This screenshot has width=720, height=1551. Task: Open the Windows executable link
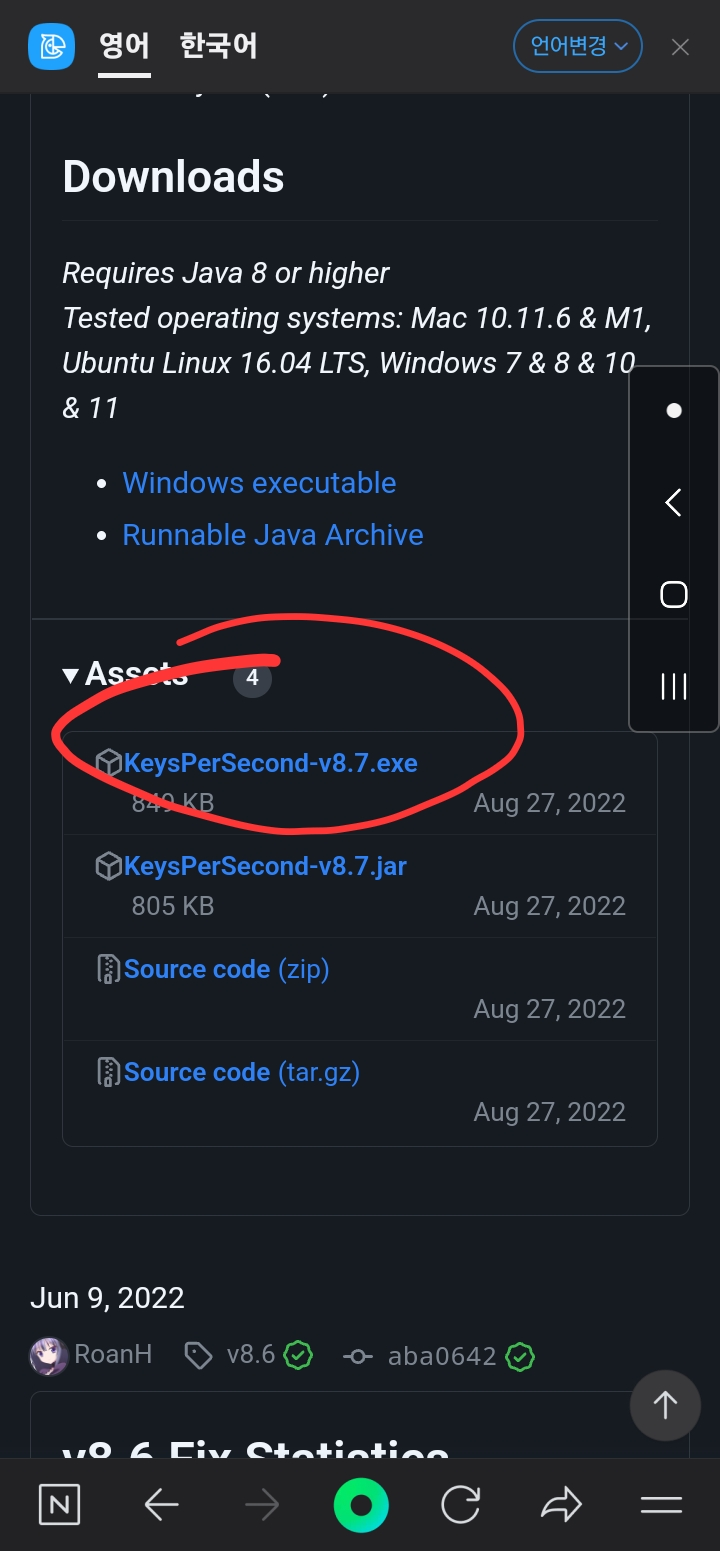pos(258,482)
